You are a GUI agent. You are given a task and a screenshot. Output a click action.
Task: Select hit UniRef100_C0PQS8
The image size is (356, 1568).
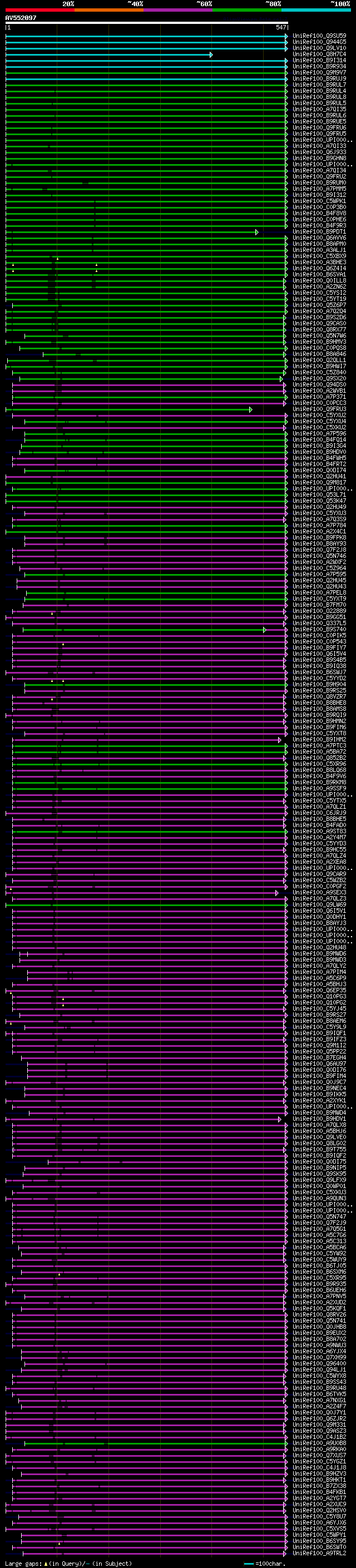pos(319,348)
